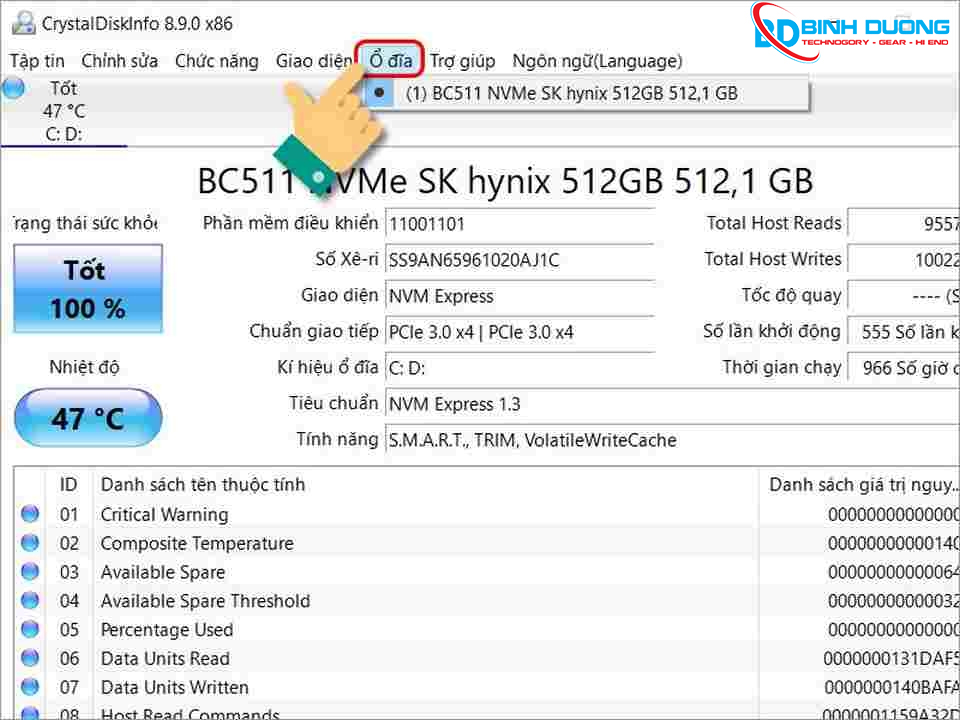The width and height of the screenshot is (960, 720).
Task: Click the Tốt 100 % health status button
Action: tap(88, 288)
